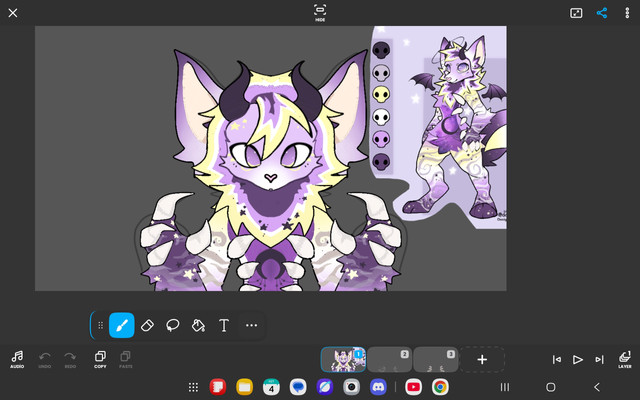Open the Messages app in the taskbar
Viewport: 640px width, 400px height.
tap(298, 387)
